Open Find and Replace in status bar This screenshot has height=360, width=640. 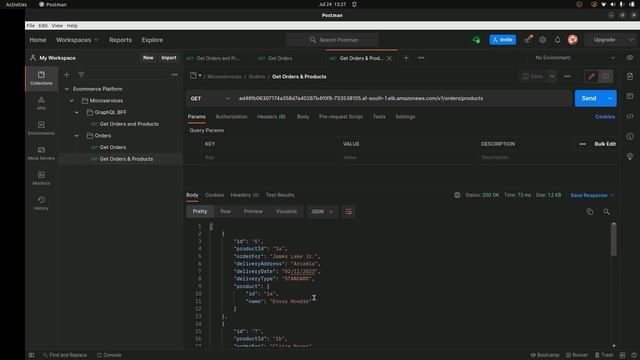point(65,355)
